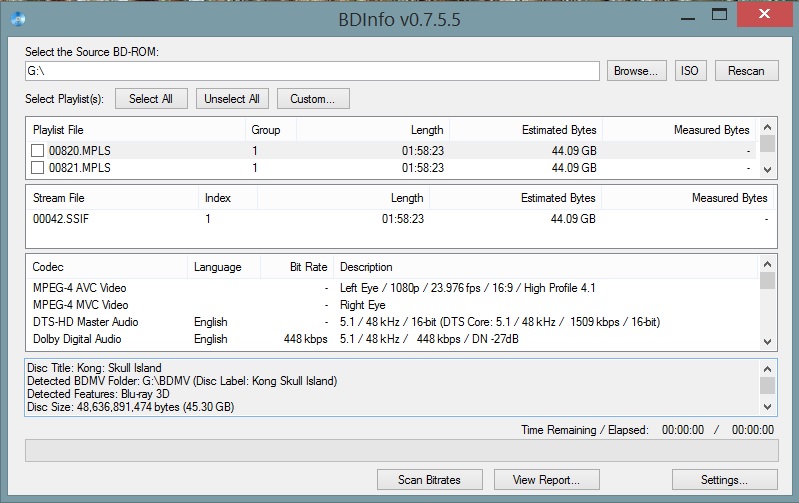Click the Bit Rate column header
The image size is (799, 503).
[x=297, y=267]
